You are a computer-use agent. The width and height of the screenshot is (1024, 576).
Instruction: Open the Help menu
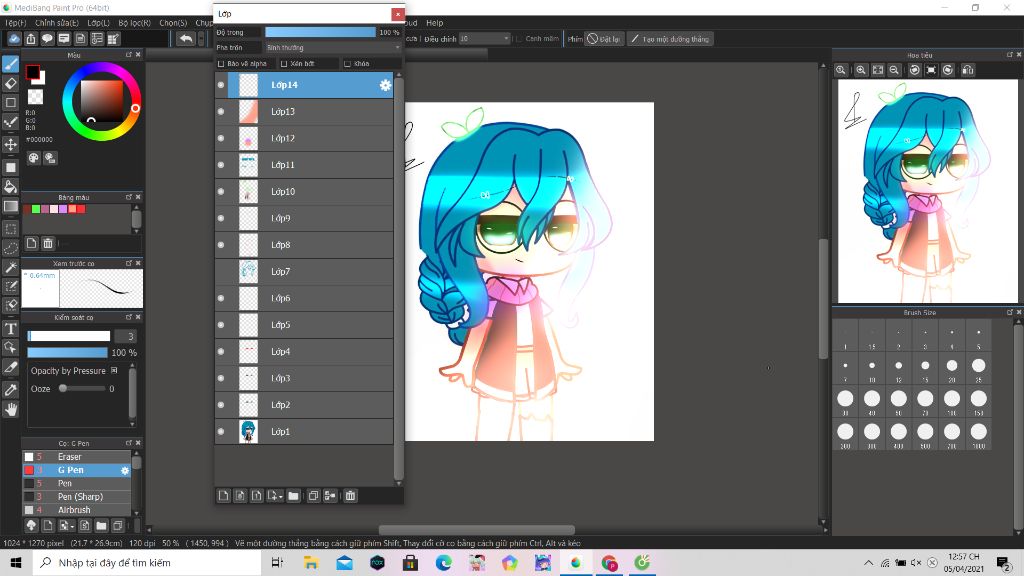[x=434, y=23]
